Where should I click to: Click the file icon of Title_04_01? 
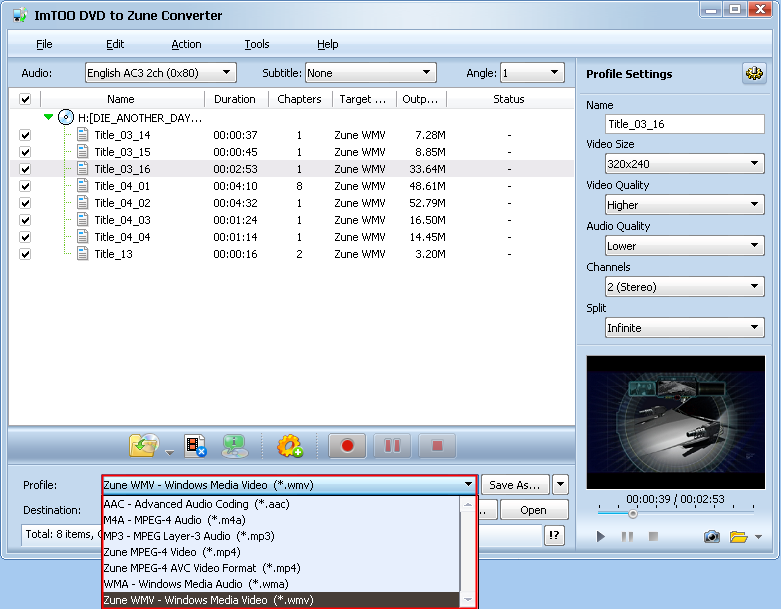pyautogui.click(x=82, y=186)
